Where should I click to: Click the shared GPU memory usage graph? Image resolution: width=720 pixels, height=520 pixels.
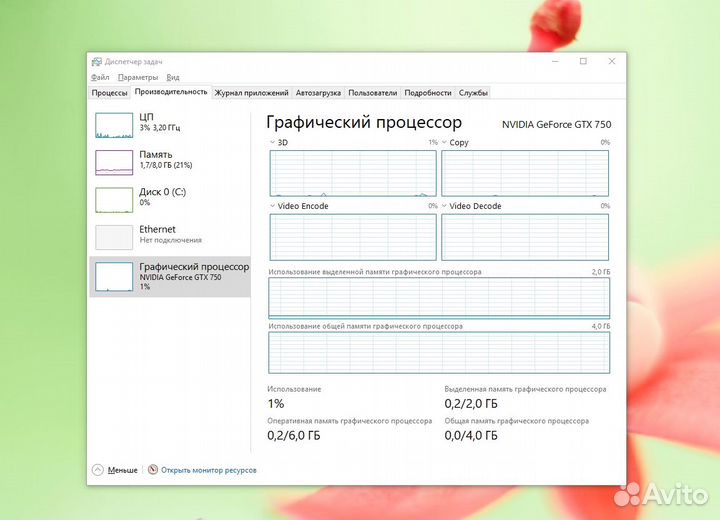point(439,352)
